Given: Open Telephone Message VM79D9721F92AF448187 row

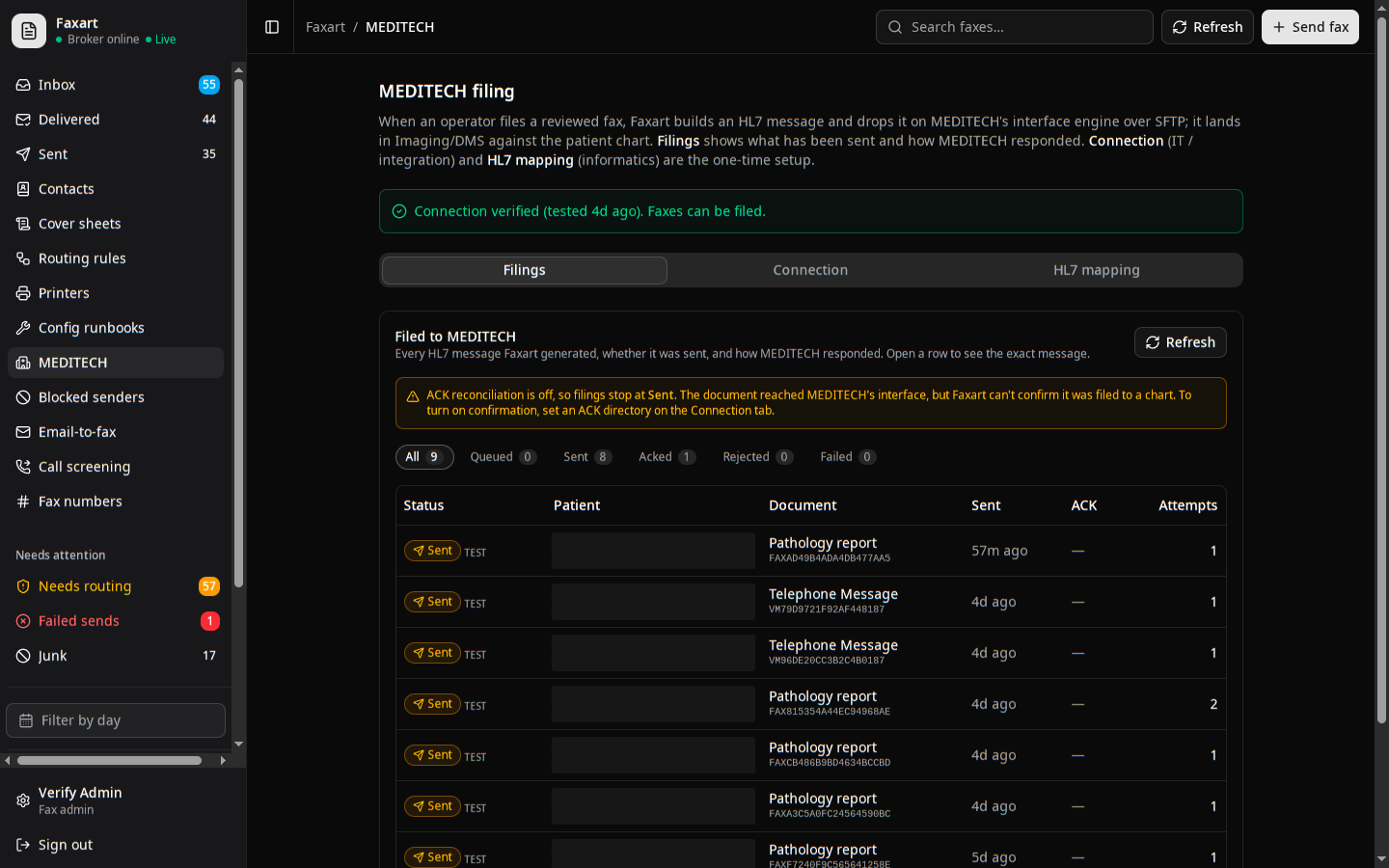Looking at the screenshot, I should pos(810,602).
